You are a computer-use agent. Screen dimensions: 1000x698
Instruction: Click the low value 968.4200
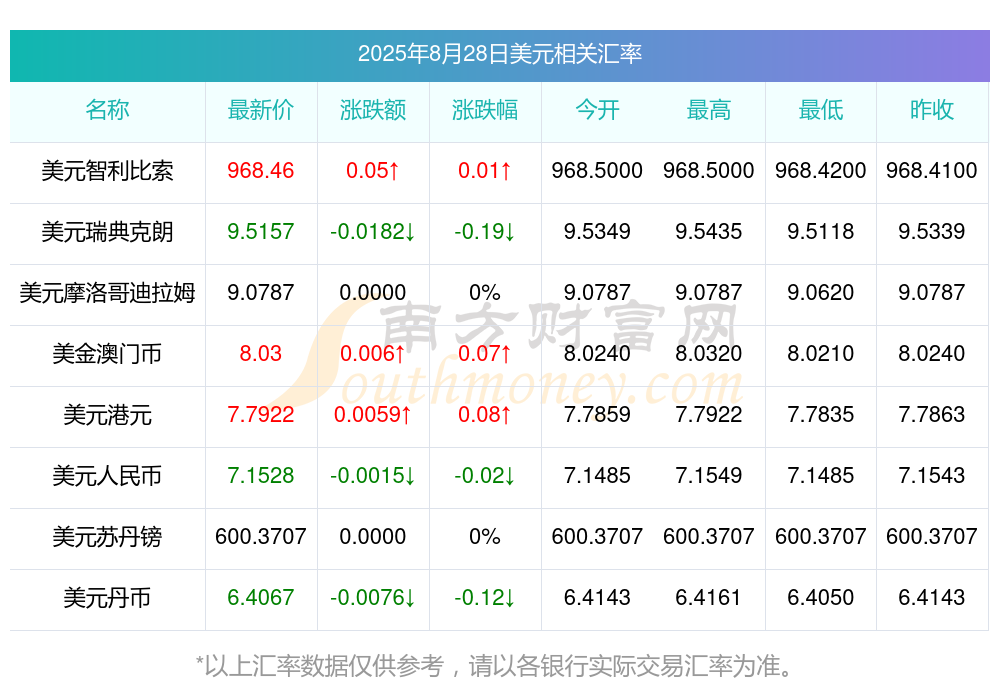821,171
